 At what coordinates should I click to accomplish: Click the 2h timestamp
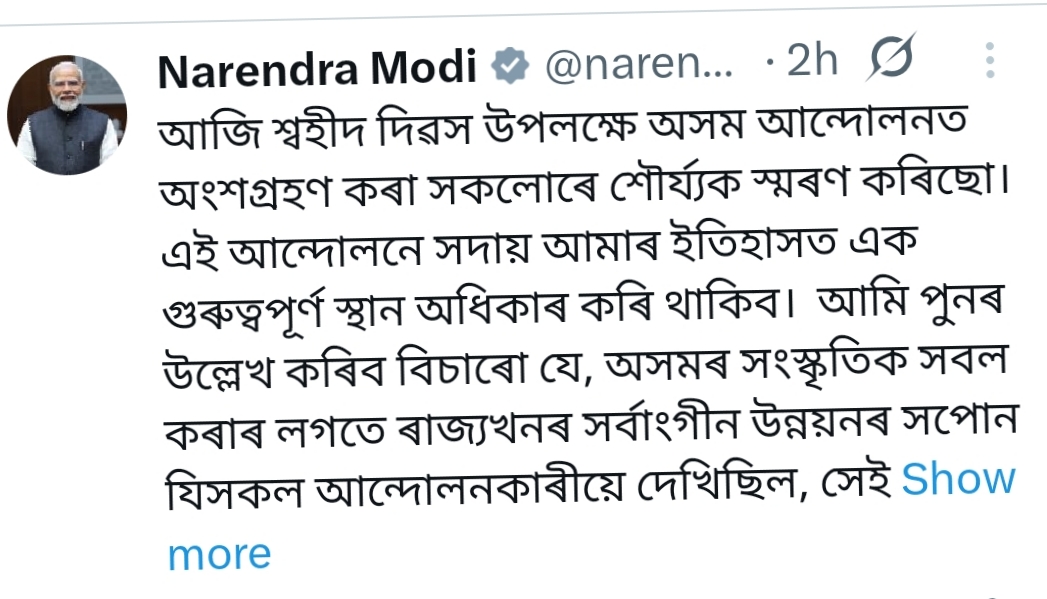click(811, 63)
